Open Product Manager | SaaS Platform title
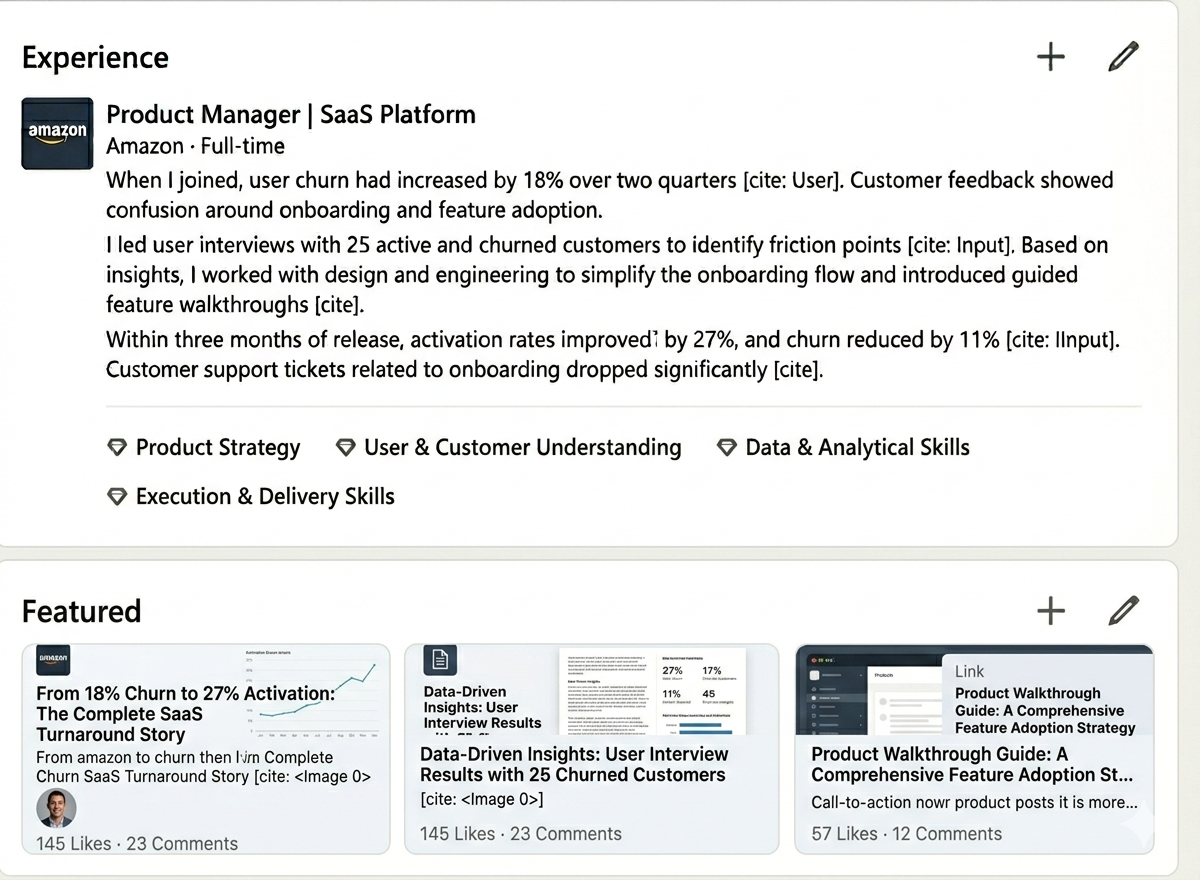Image resolution: width=1200 pixels, height=880 pixels. [x=290, y=115]
